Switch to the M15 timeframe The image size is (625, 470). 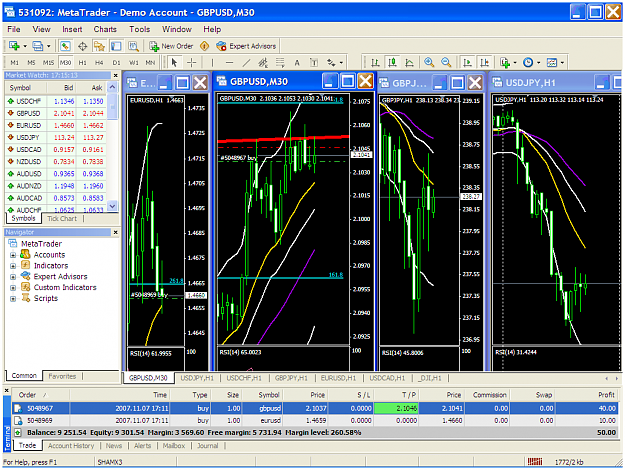pyautogui.click(x=48, y=63)
